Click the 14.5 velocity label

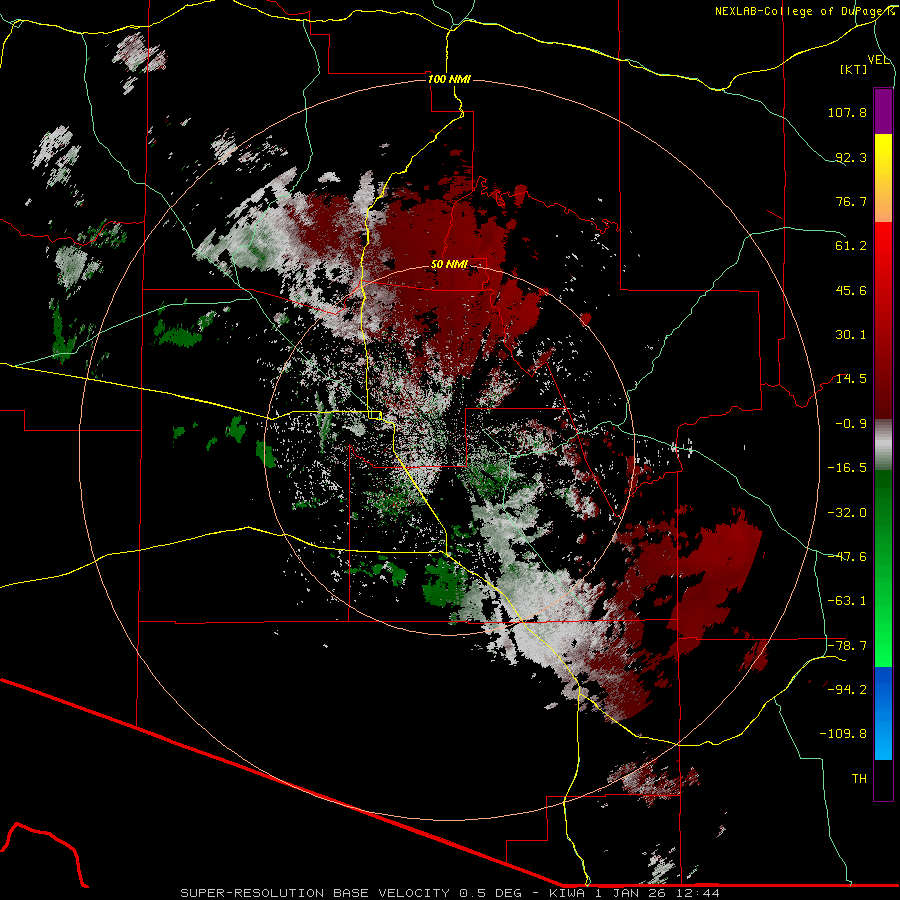click(x=851, y=379)
